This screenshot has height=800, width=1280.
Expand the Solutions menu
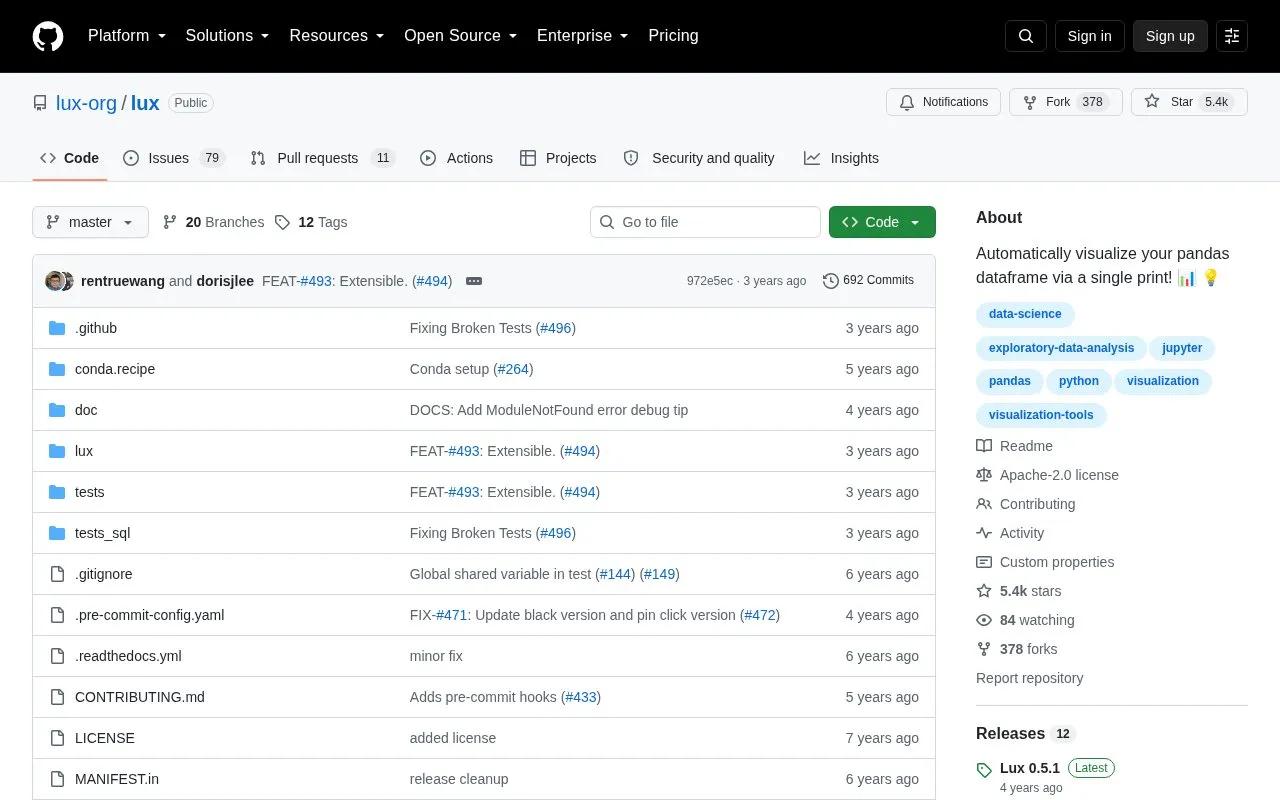click(228, 36)
